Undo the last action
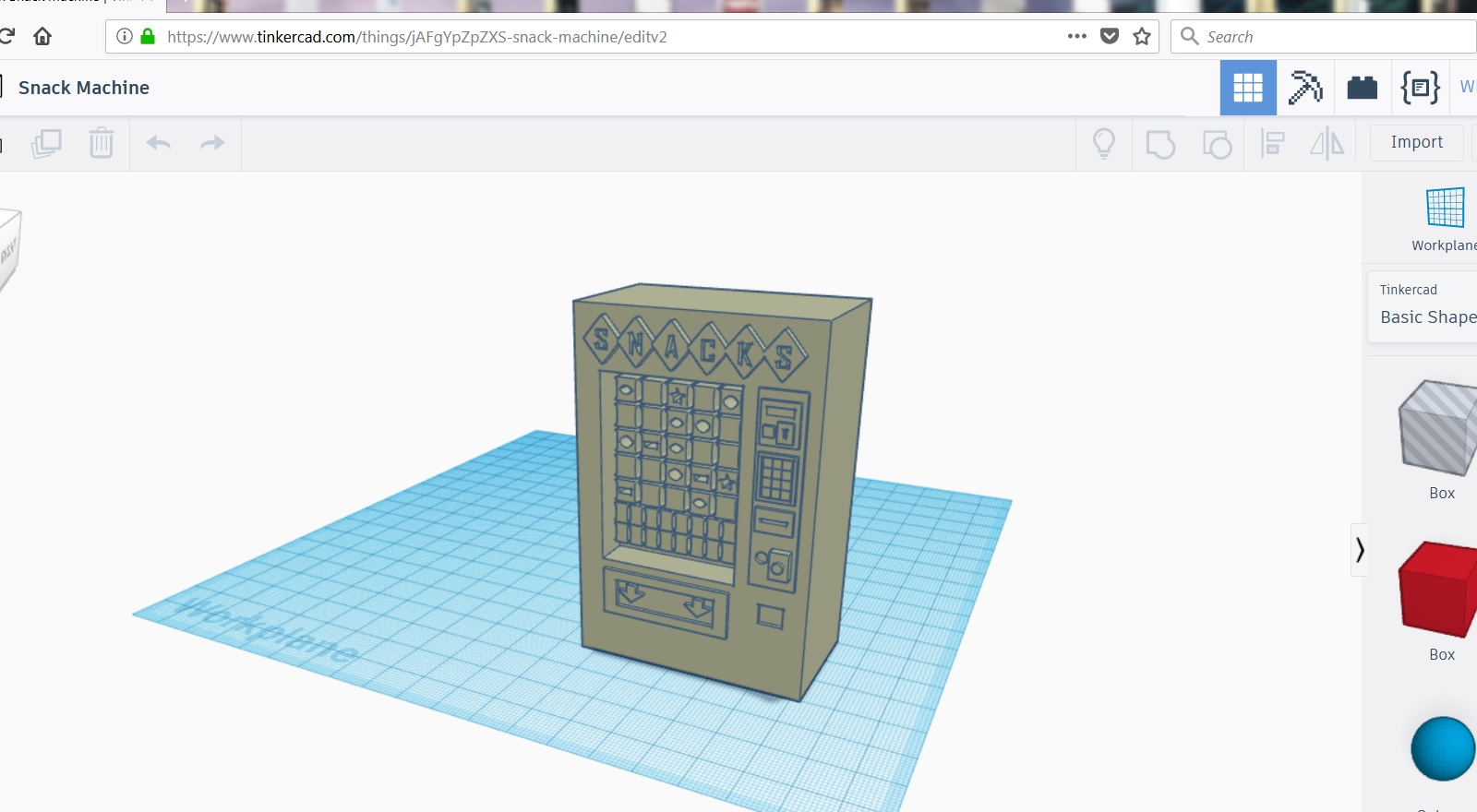This screenshot has width=1477, height=812. (159, 143)
